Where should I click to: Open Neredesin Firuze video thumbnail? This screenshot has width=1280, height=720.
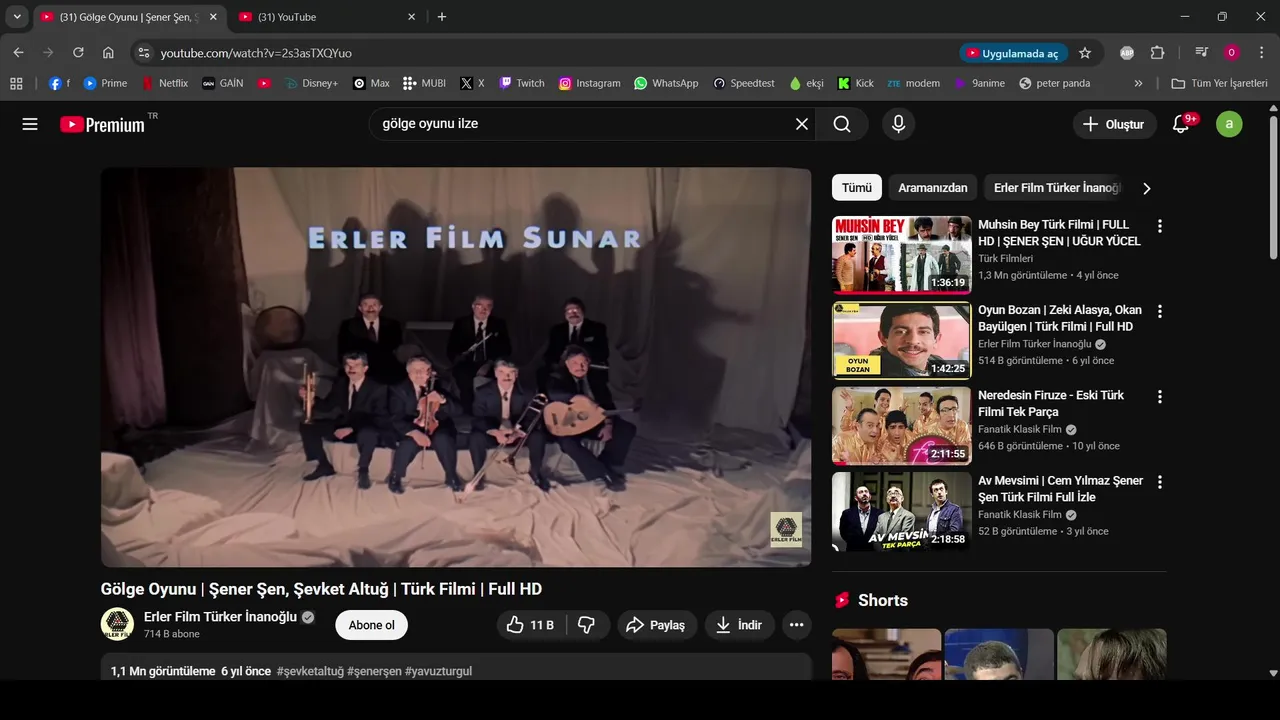point(901,426)
